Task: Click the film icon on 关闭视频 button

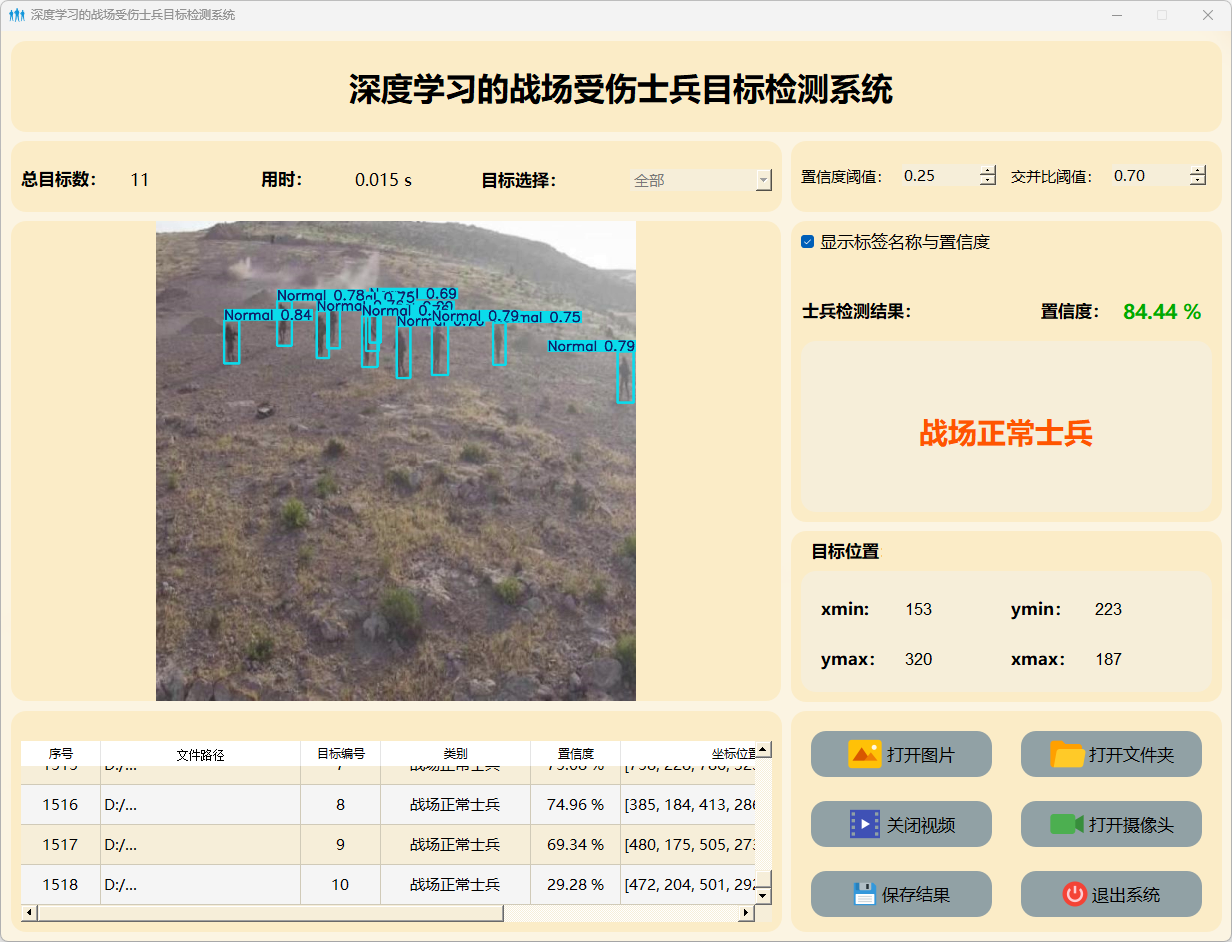Action: click(x=865, y=824)
